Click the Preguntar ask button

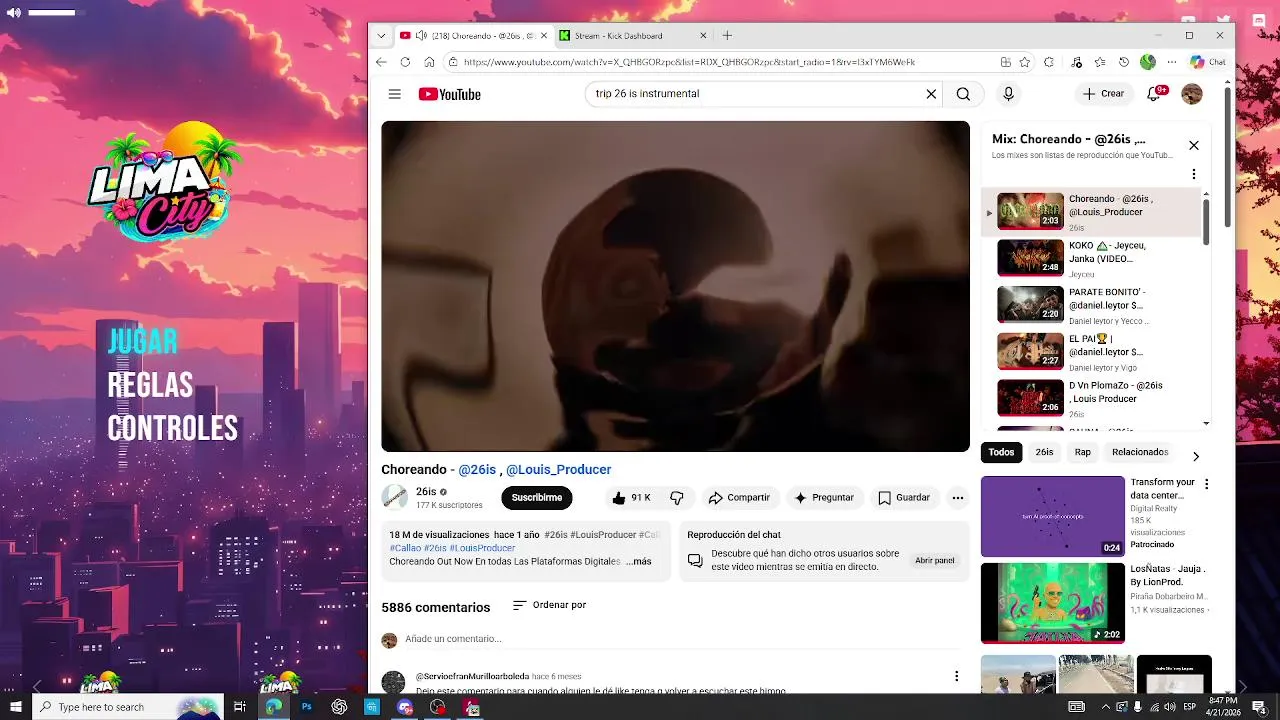click(824, 497)
